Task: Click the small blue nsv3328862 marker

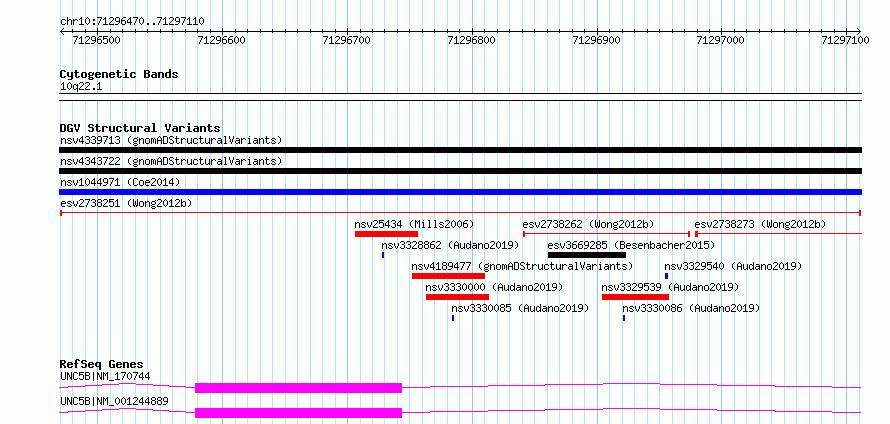Action: click(383, 255)
